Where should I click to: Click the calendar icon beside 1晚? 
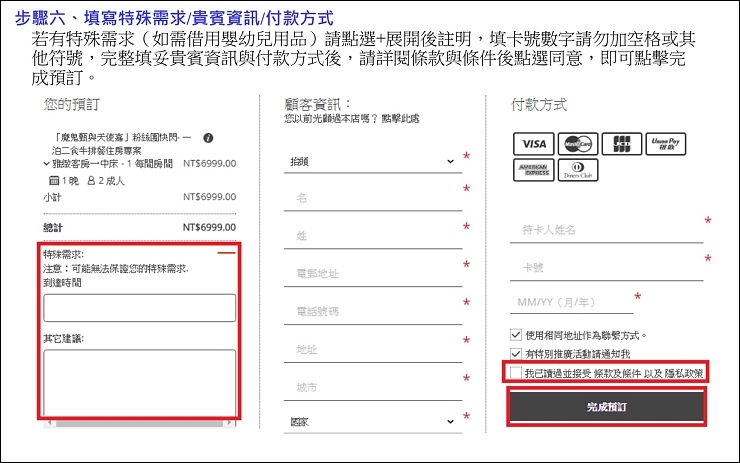coord(54,180)
